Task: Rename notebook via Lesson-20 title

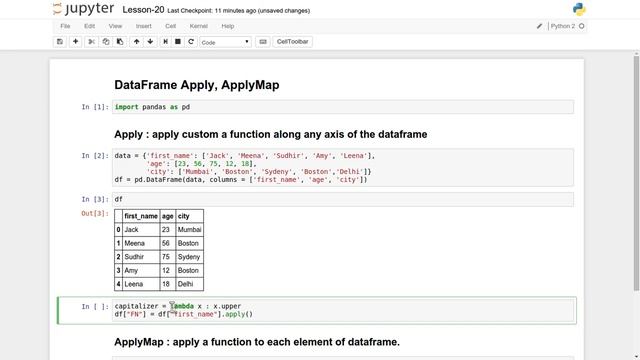Action: point(143,10)
